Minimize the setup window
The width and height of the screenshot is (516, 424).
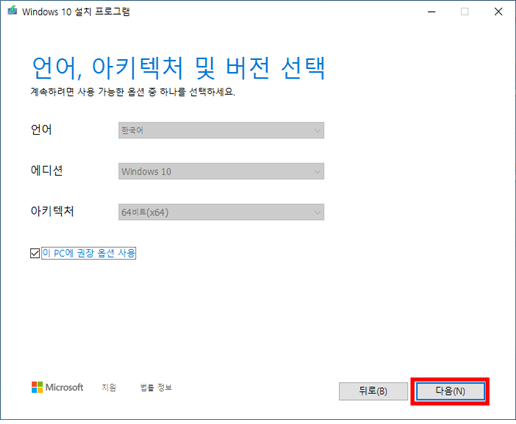432,12
